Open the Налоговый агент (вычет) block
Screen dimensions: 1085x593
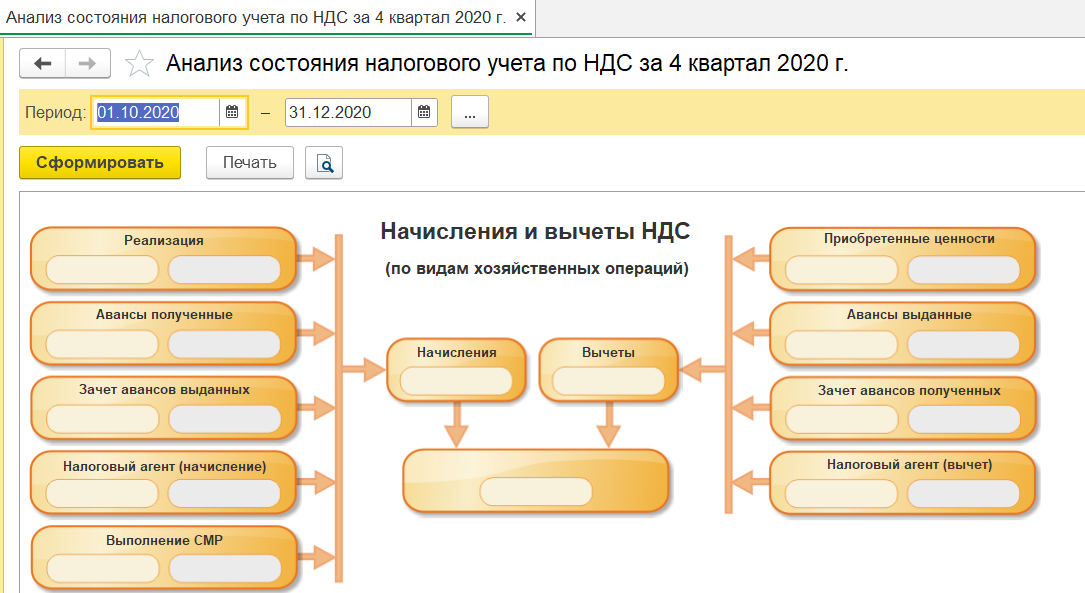pyautogui.click(x=902, y=483)
